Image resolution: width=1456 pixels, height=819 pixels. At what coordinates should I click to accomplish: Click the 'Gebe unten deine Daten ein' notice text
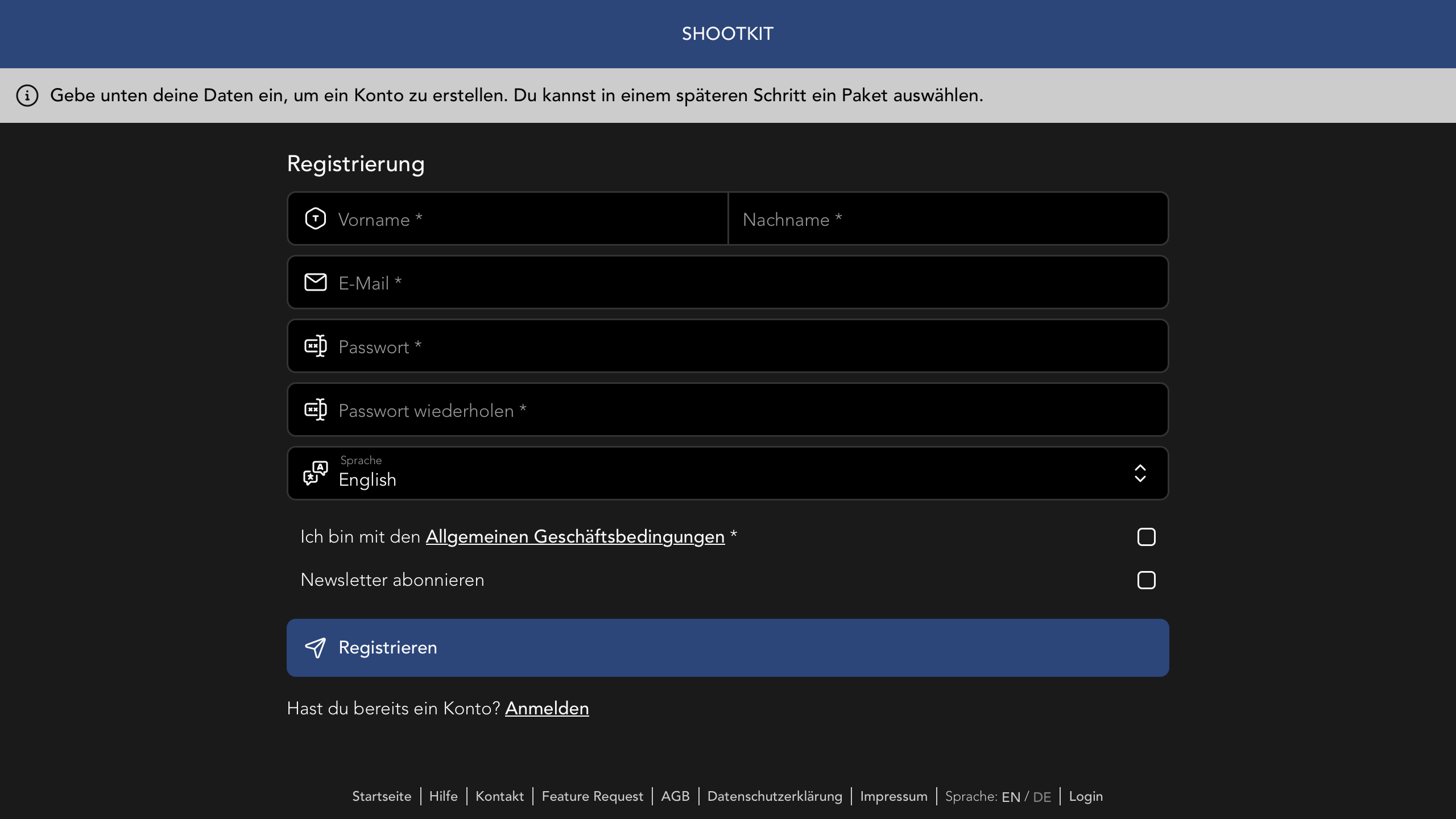[x=517, y=95]
